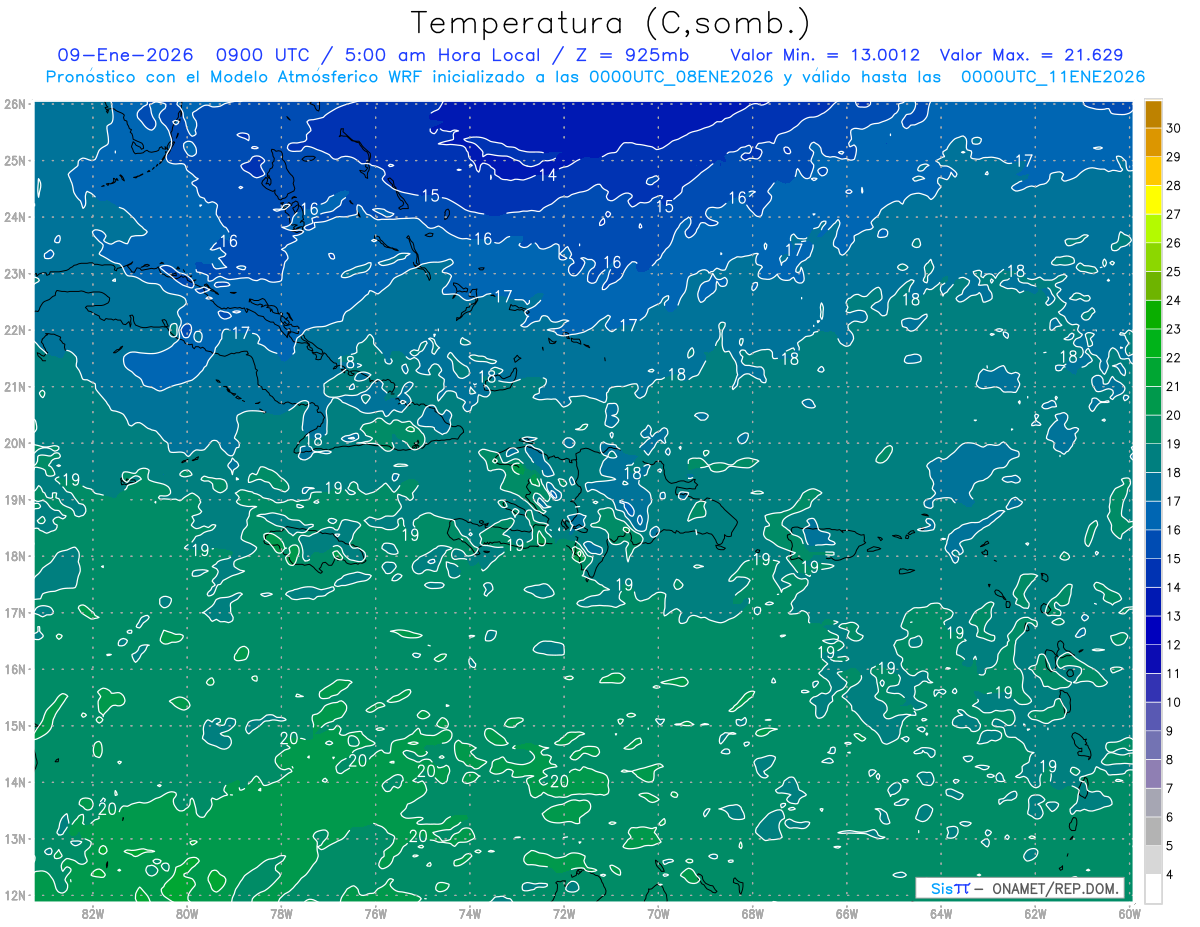Click the "26N" latitude axis label
The image size is (1200, 927).
[x=14, y=104]
